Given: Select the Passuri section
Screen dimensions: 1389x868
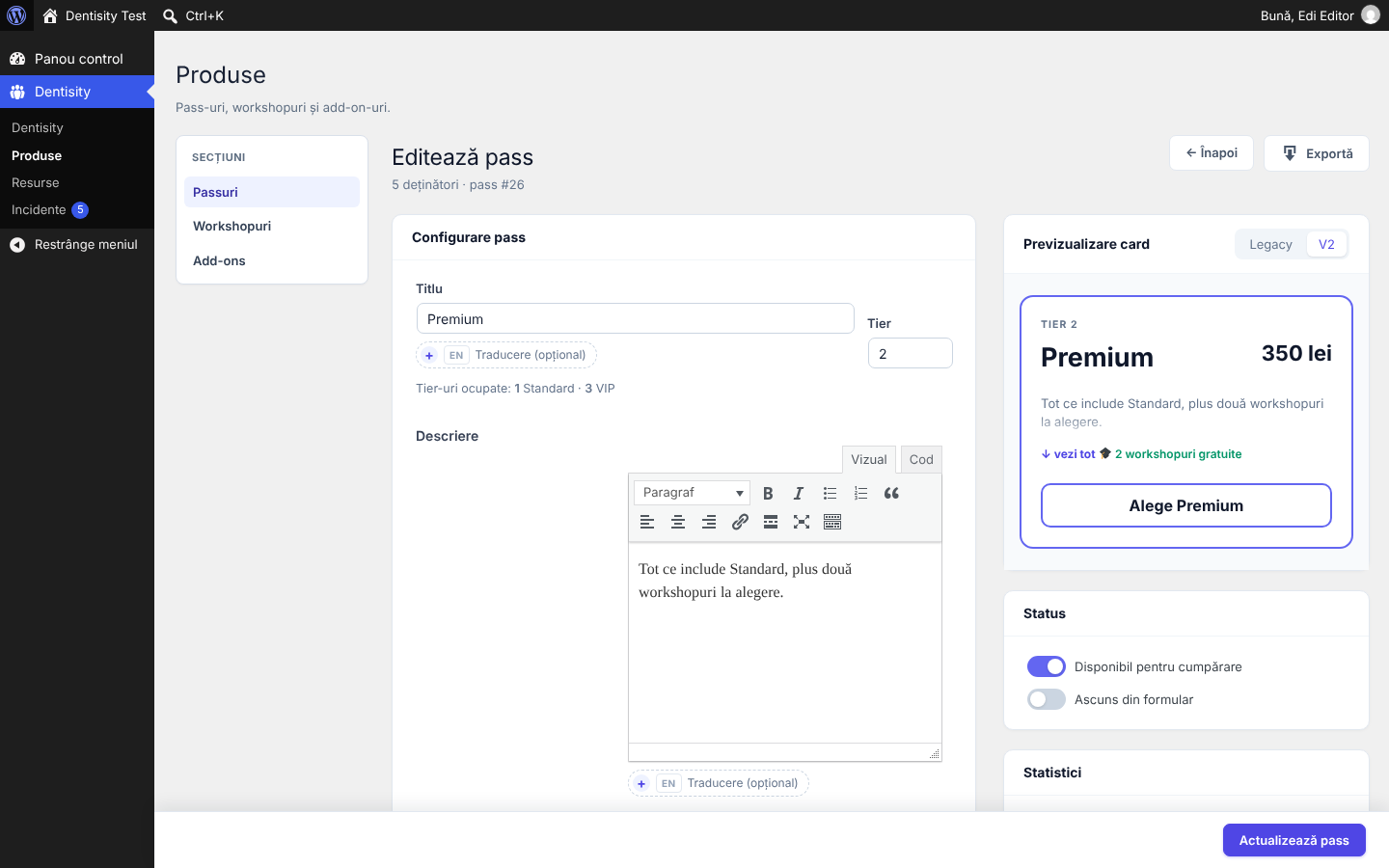Looking at the screenshot, I should click(x=272, y=192).
